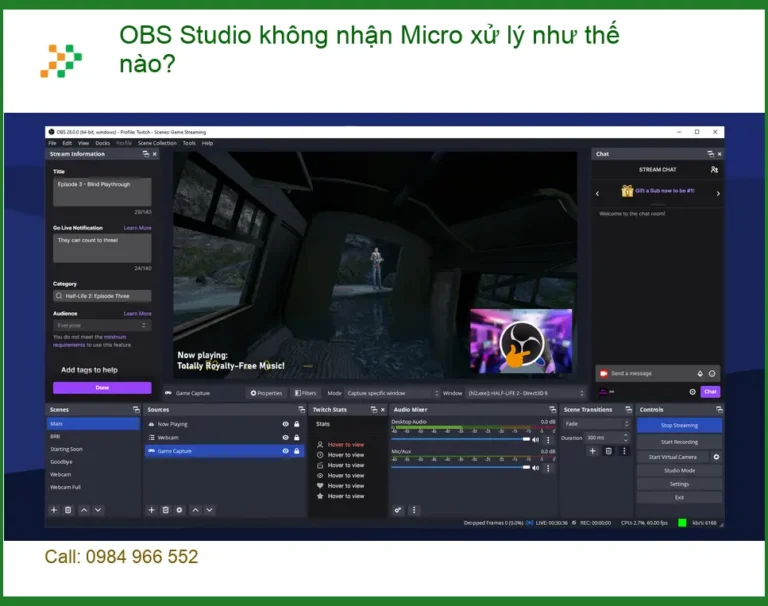Move source down in Sources panel
The image size is (768, 606).
click(210, 510)
